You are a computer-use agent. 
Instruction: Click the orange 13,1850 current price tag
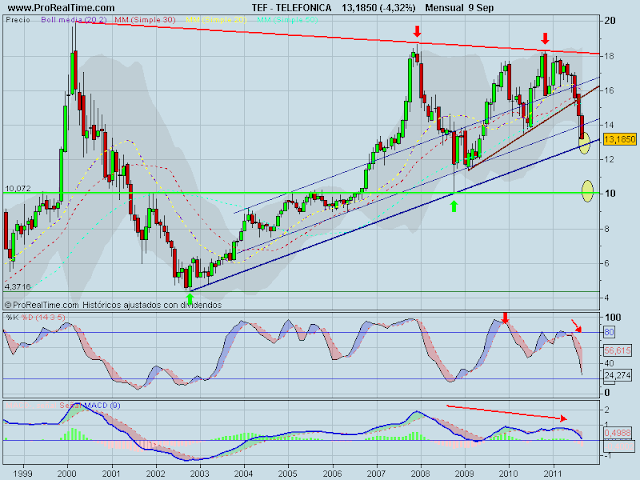click(619, 140)
